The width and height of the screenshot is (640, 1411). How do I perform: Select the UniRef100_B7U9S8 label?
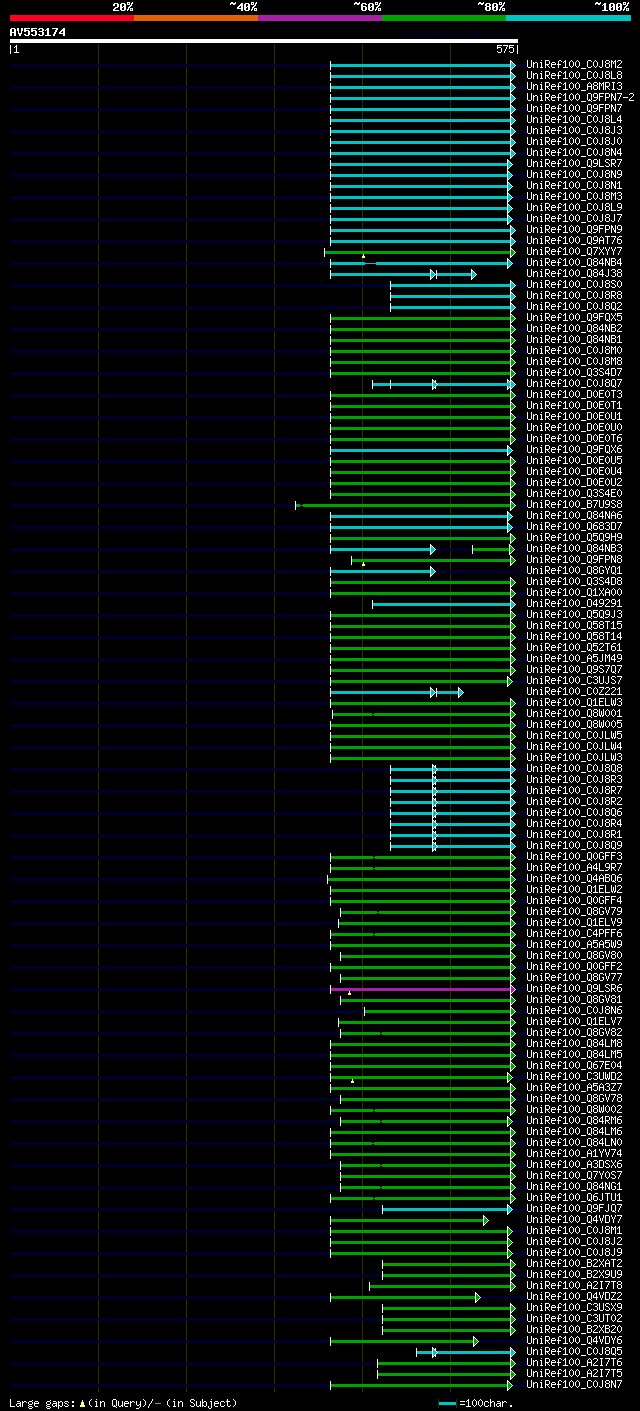coord(574,505)
